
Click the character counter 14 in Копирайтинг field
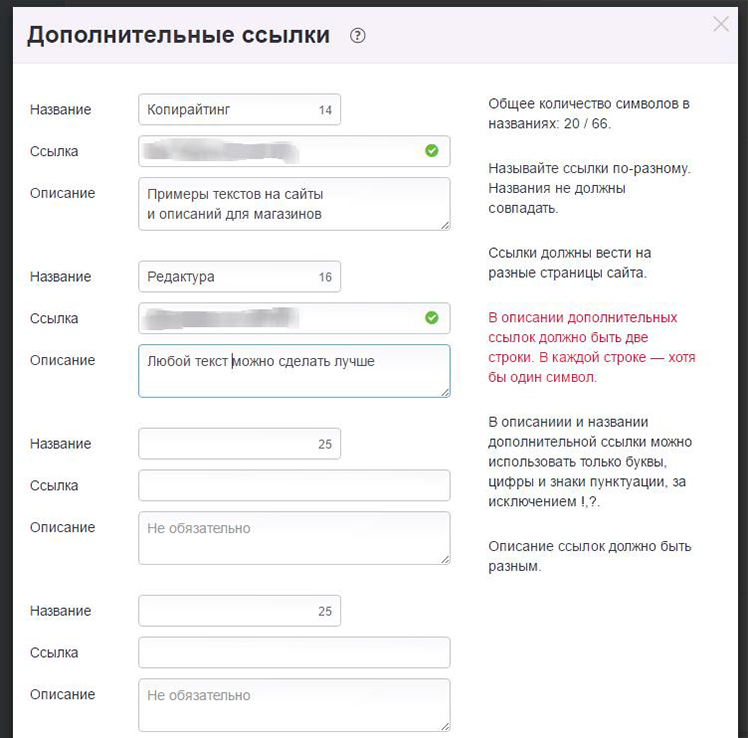click(x=325, y=110)
